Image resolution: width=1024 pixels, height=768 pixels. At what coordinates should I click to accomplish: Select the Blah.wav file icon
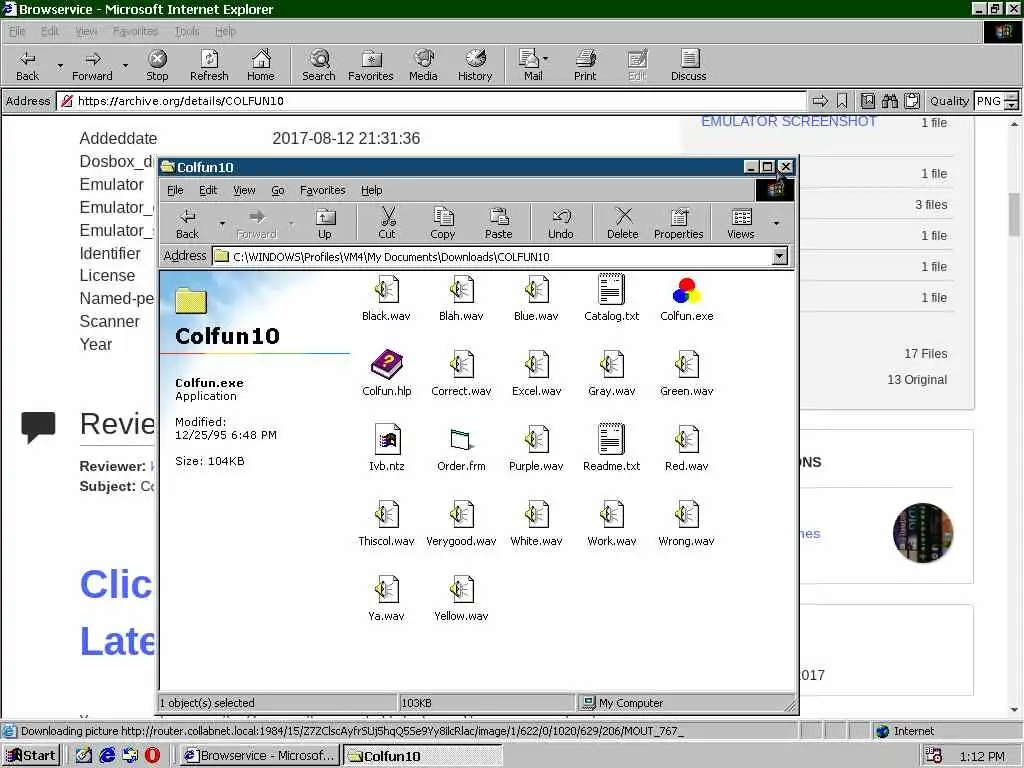click(x=461, y=298)
